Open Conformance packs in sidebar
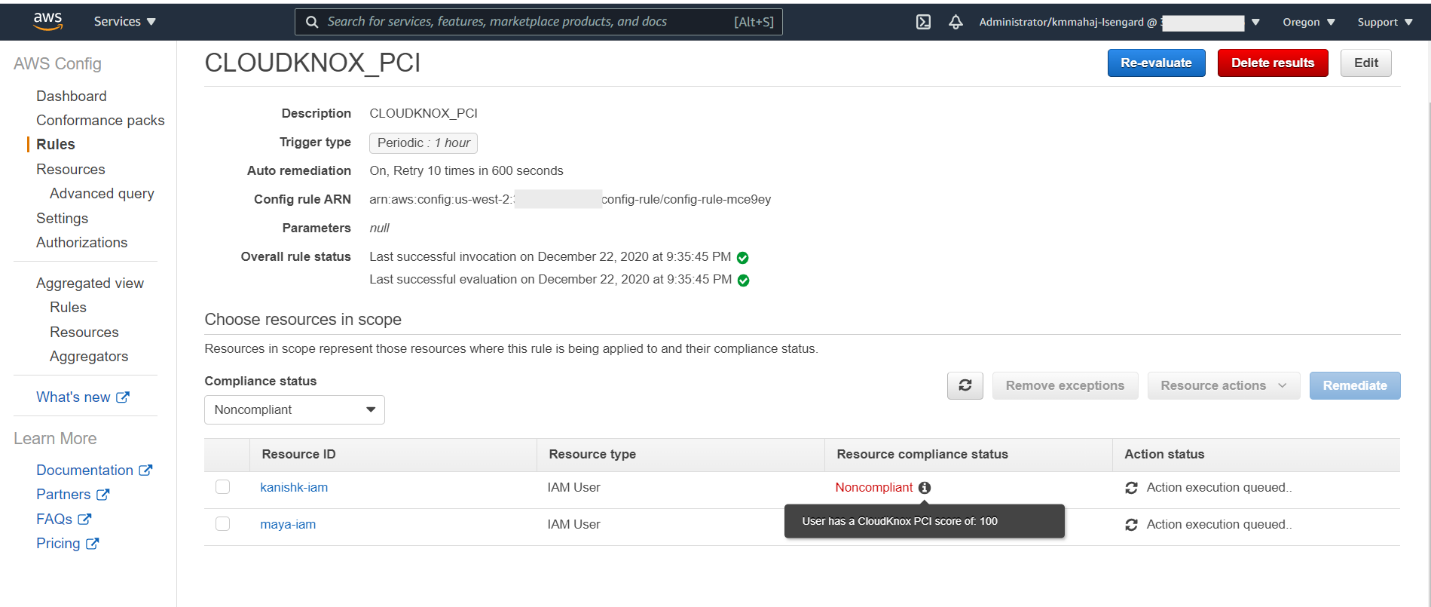1431x607 pixels. tap(100, 120)
